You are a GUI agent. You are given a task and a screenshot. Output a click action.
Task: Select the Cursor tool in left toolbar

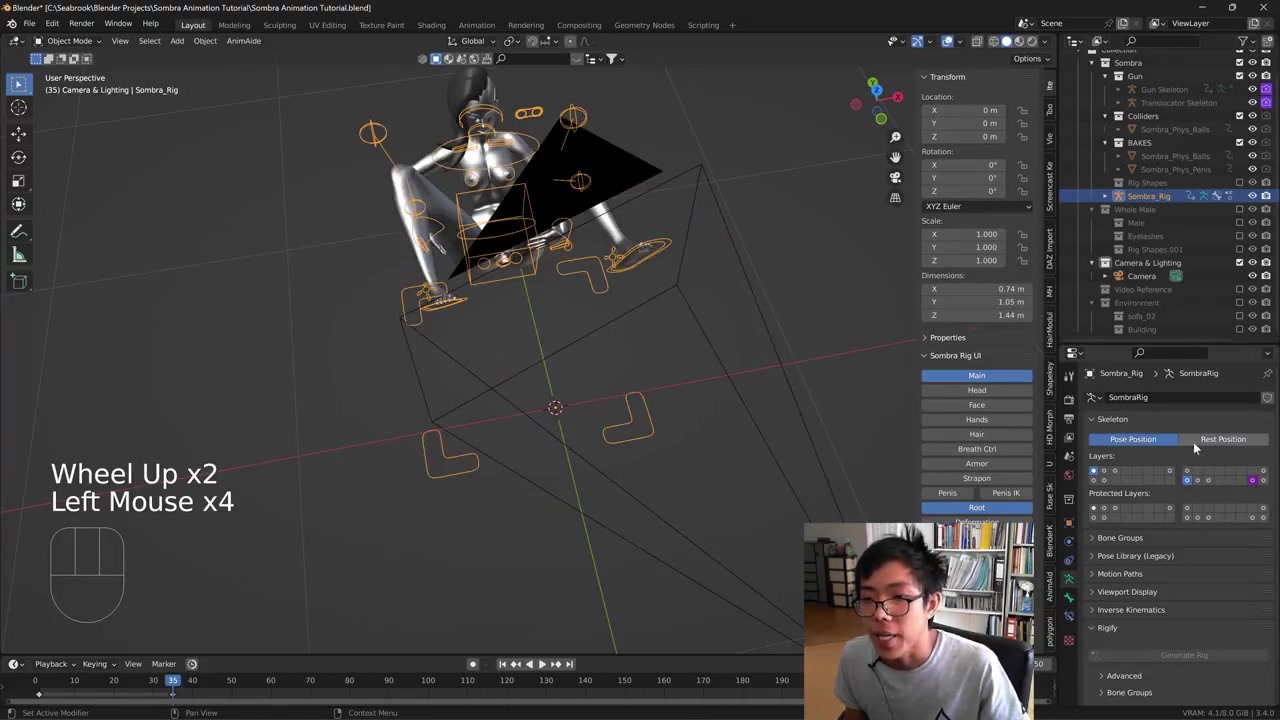[x=18, y=108]
